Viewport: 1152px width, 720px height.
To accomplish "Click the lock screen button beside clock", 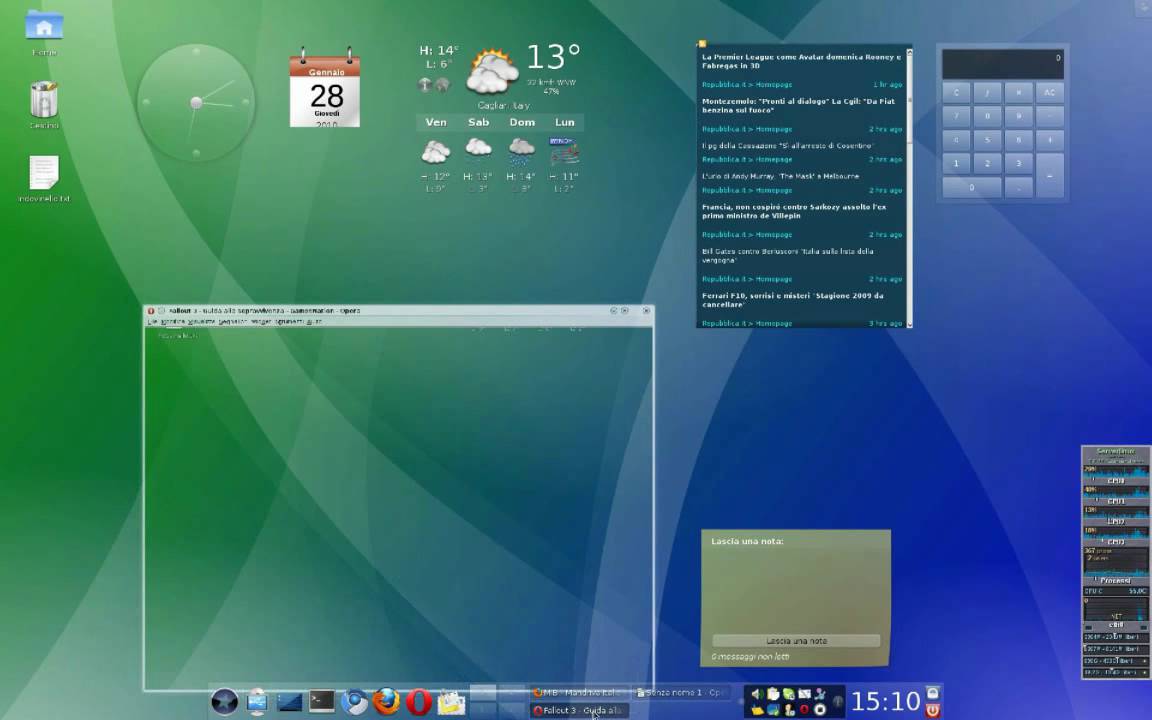I will point(932,693).
